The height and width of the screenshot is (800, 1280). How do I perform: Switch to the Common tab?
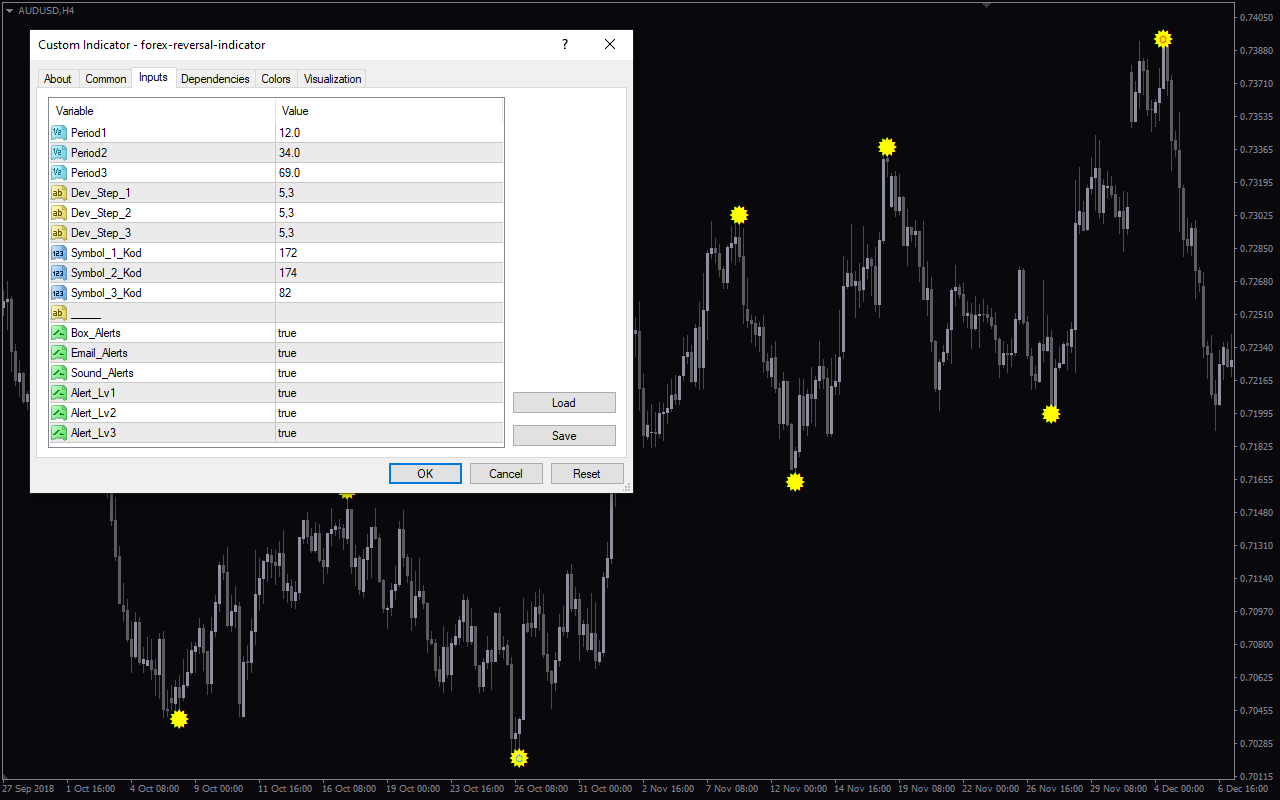click(x=105, y=79)
